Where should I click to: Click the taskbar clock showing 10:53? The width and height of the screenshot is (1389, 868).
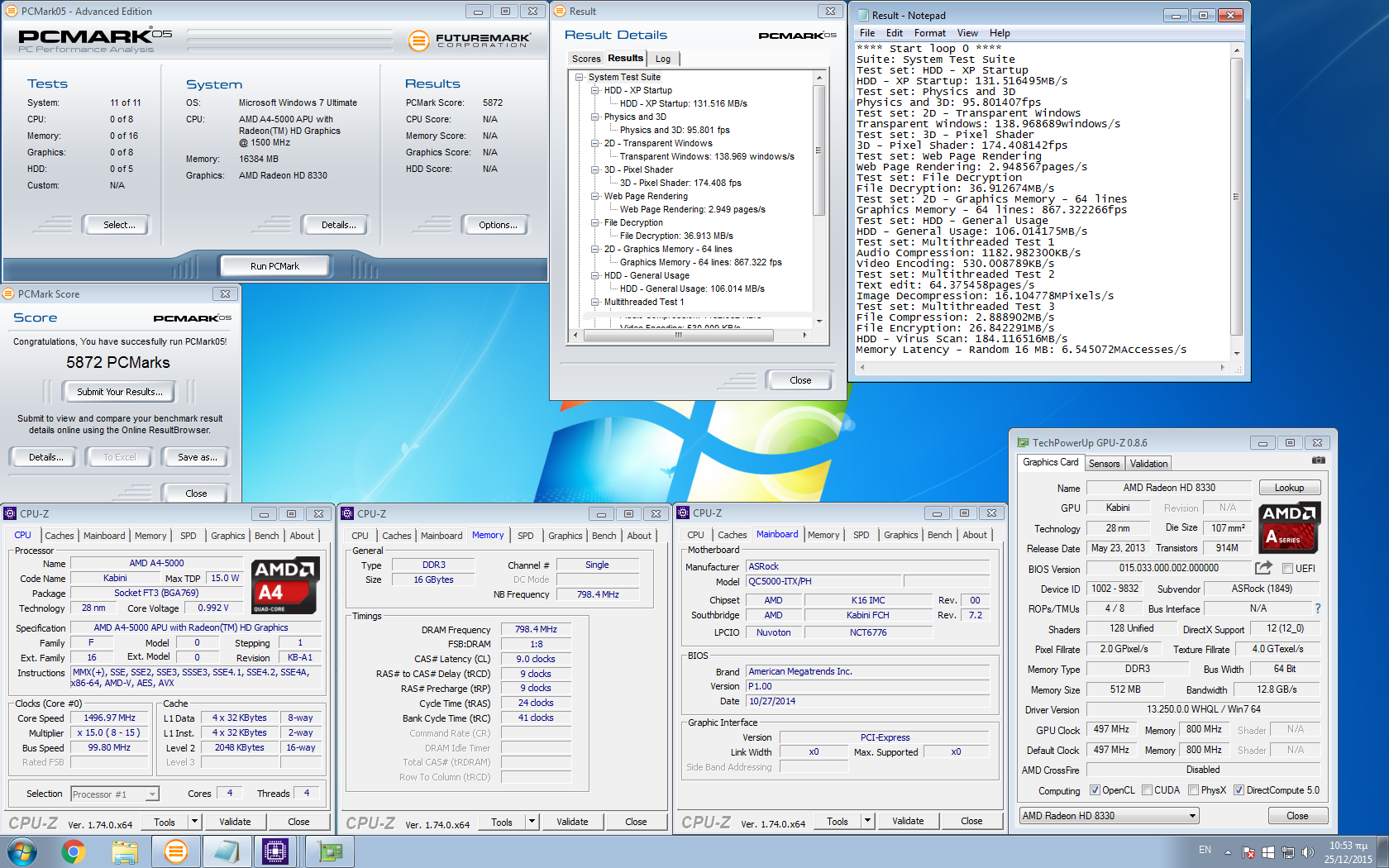coord(1348,852)
